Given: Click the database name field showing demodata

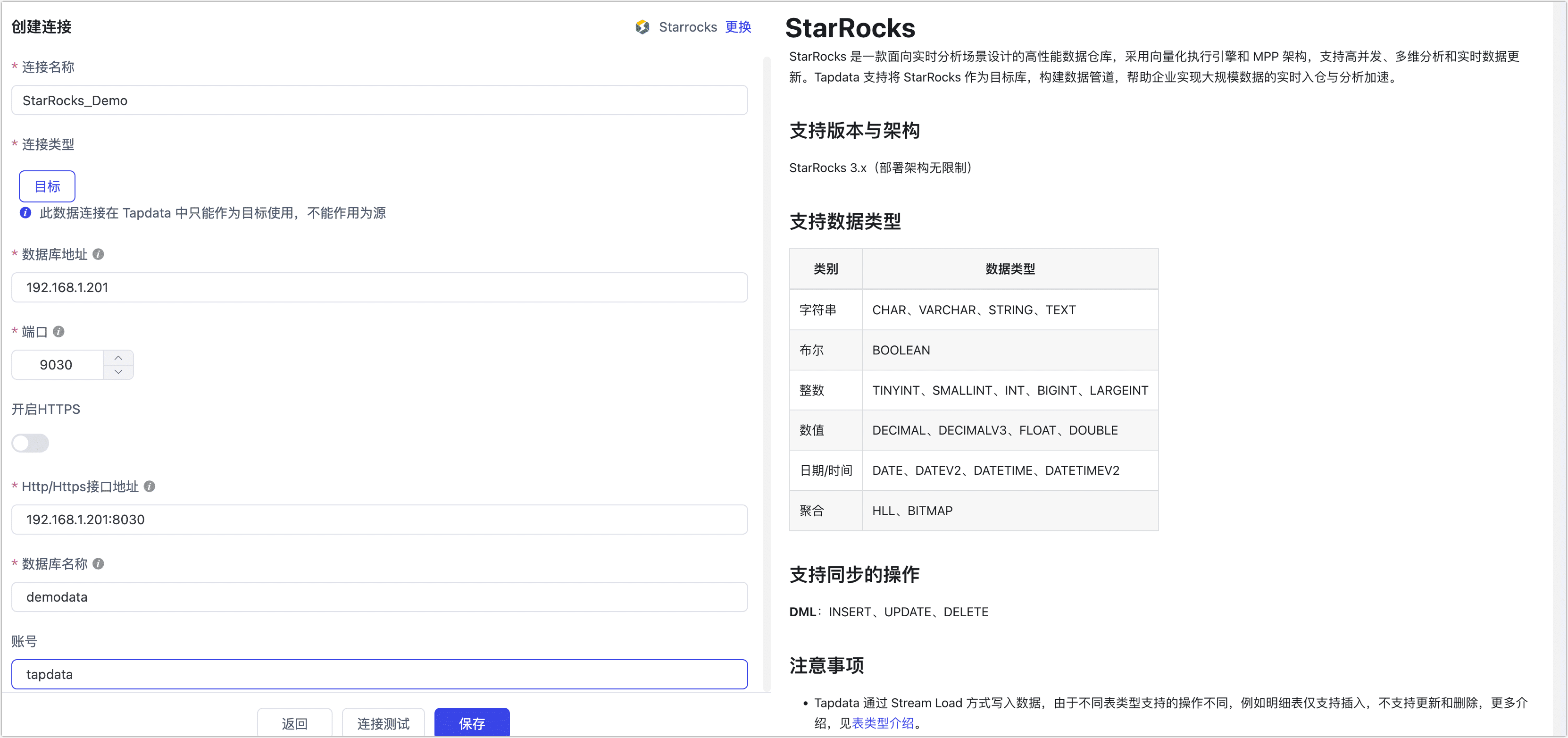Looking at the screenshot, I should pyautogui.click(x=379, y=597).
